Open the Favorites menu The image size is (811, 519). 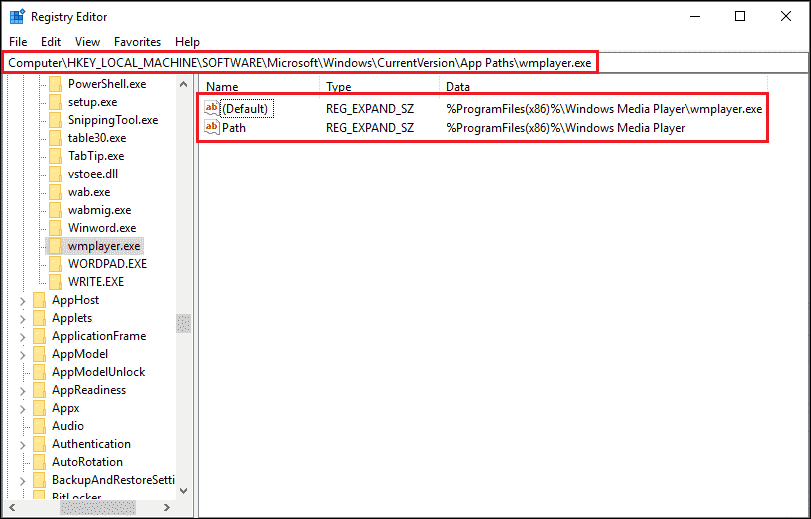pos(137,42)
